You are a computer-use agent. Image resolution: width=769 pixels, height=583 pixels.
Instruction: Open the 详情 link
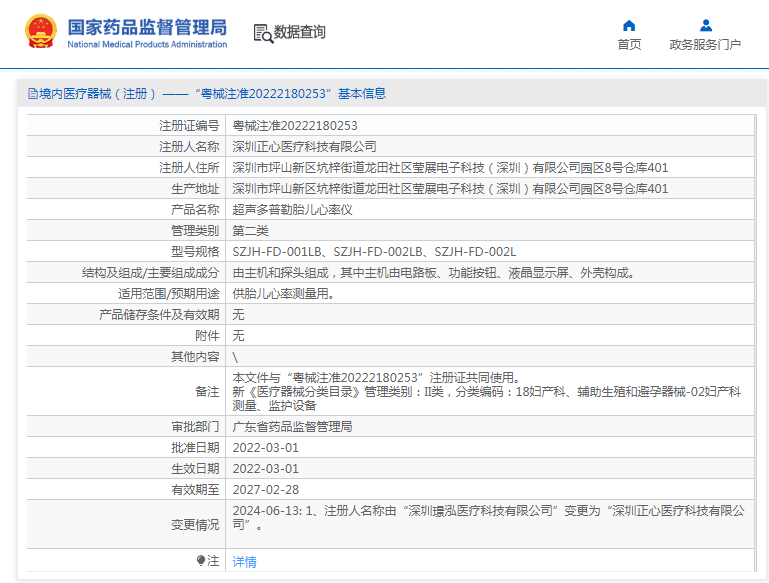coord(244,561)
